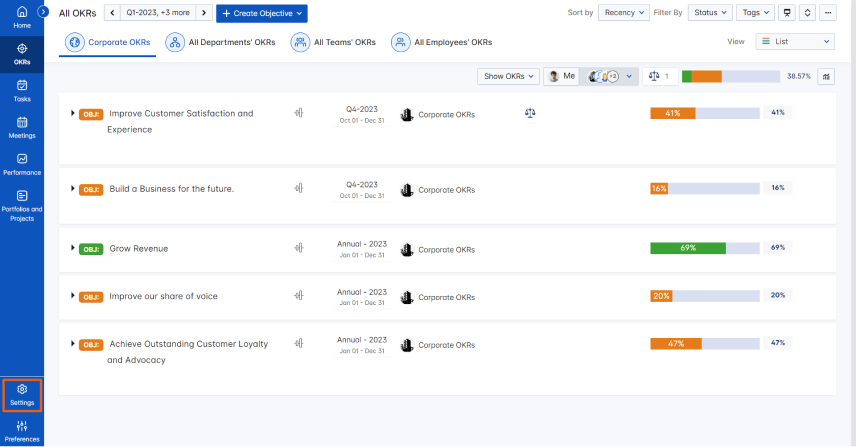Click the 41% percentage label at right
Screen dimensions: 856x447
777,112
